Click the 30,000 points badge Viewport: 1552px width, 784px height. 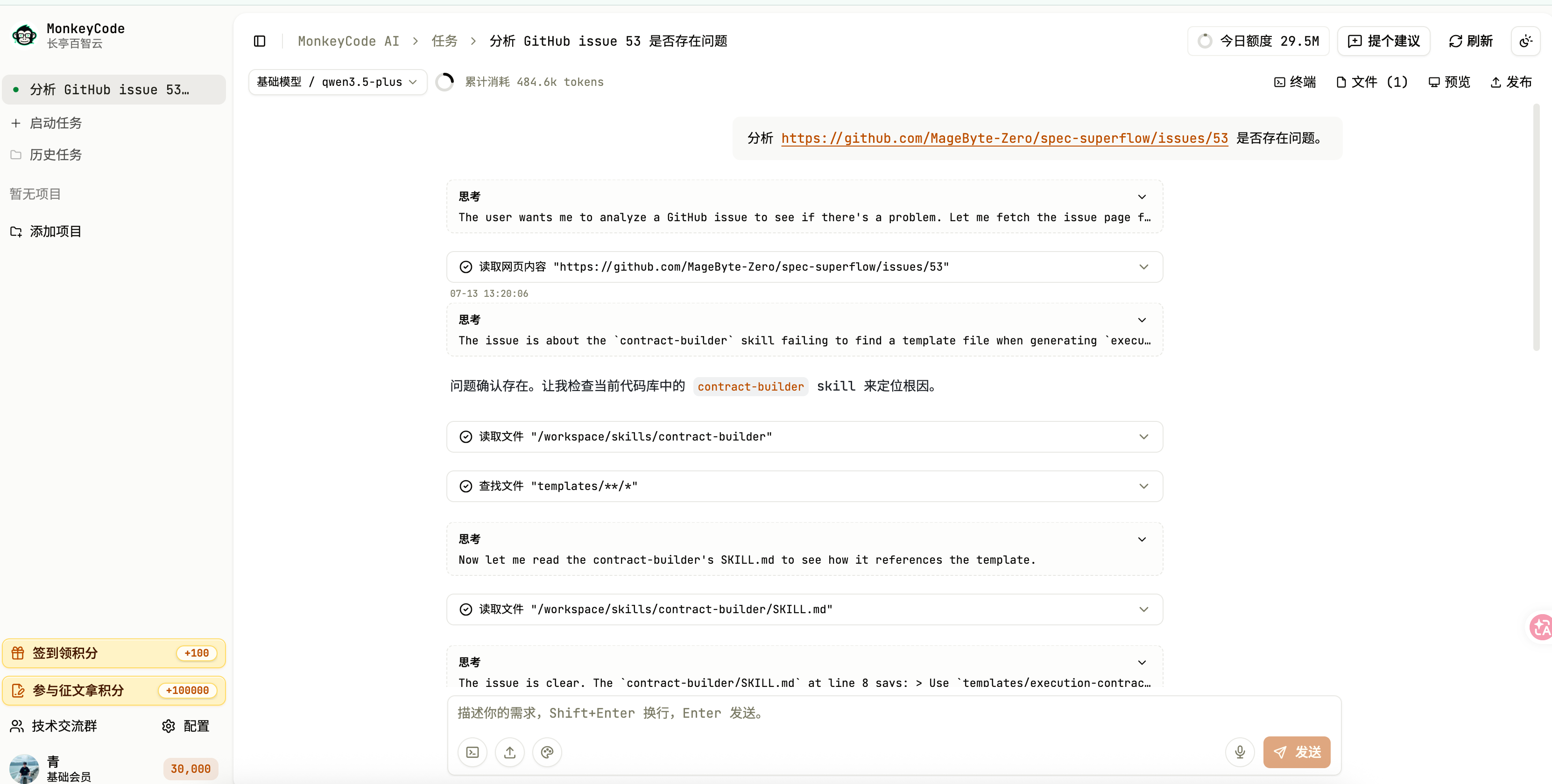190,769
